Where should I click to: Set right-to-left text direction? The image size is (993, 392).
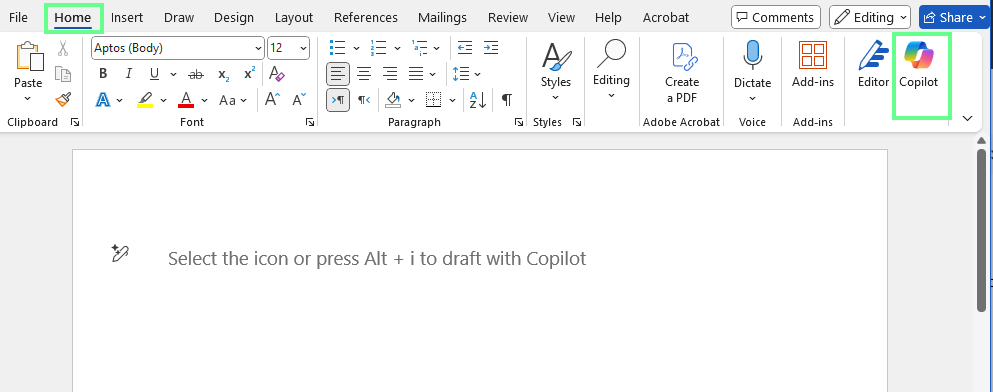364,99
